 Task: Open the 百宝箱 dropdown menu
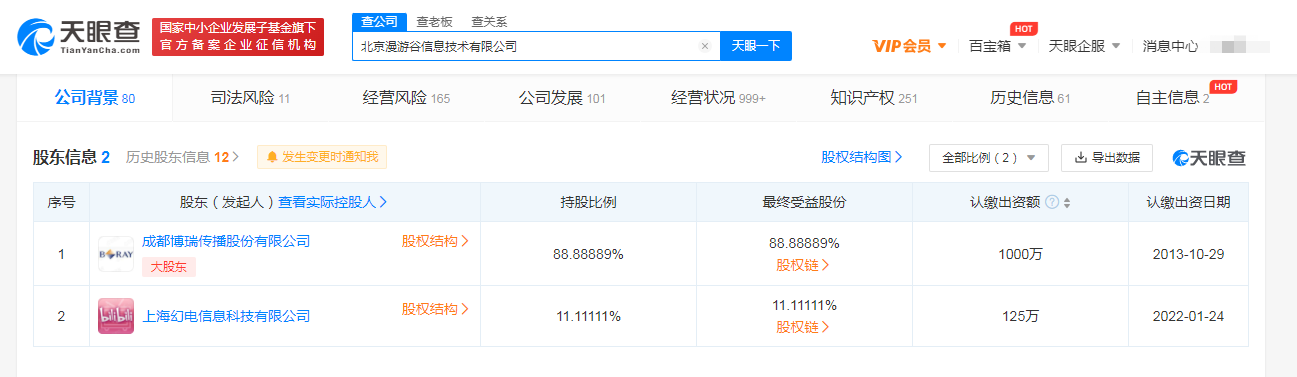coord(998,46)
